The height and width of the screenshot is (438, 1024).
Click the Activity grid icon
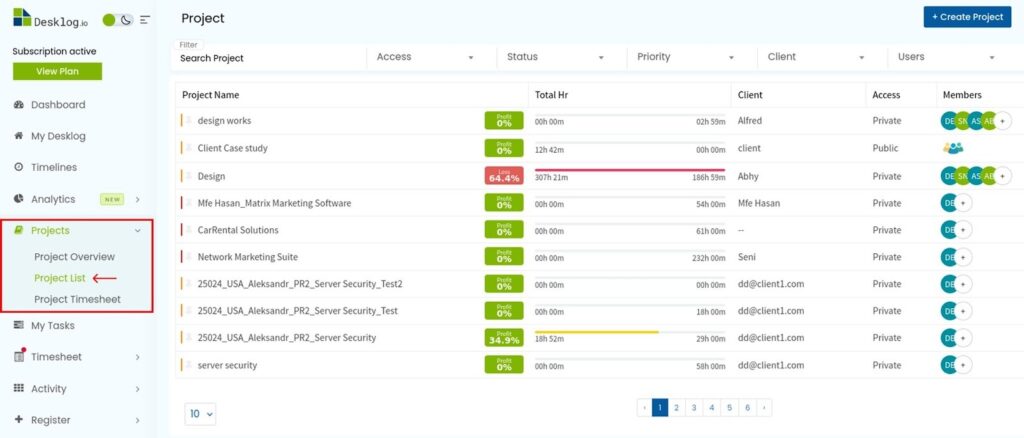click(x=19, y=388)
